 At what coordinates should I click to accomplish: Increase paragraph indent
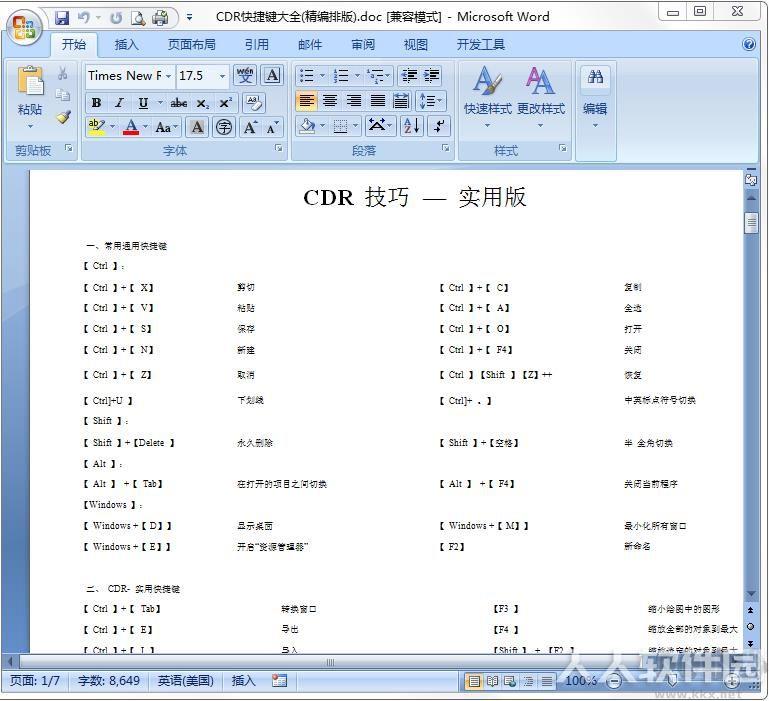click(x=431, y=76)
